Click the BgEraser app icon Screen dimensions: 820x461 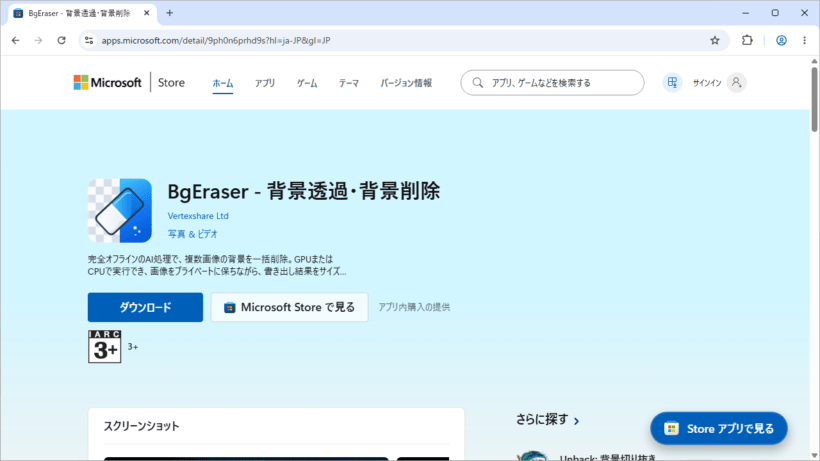tap(120, 211)
